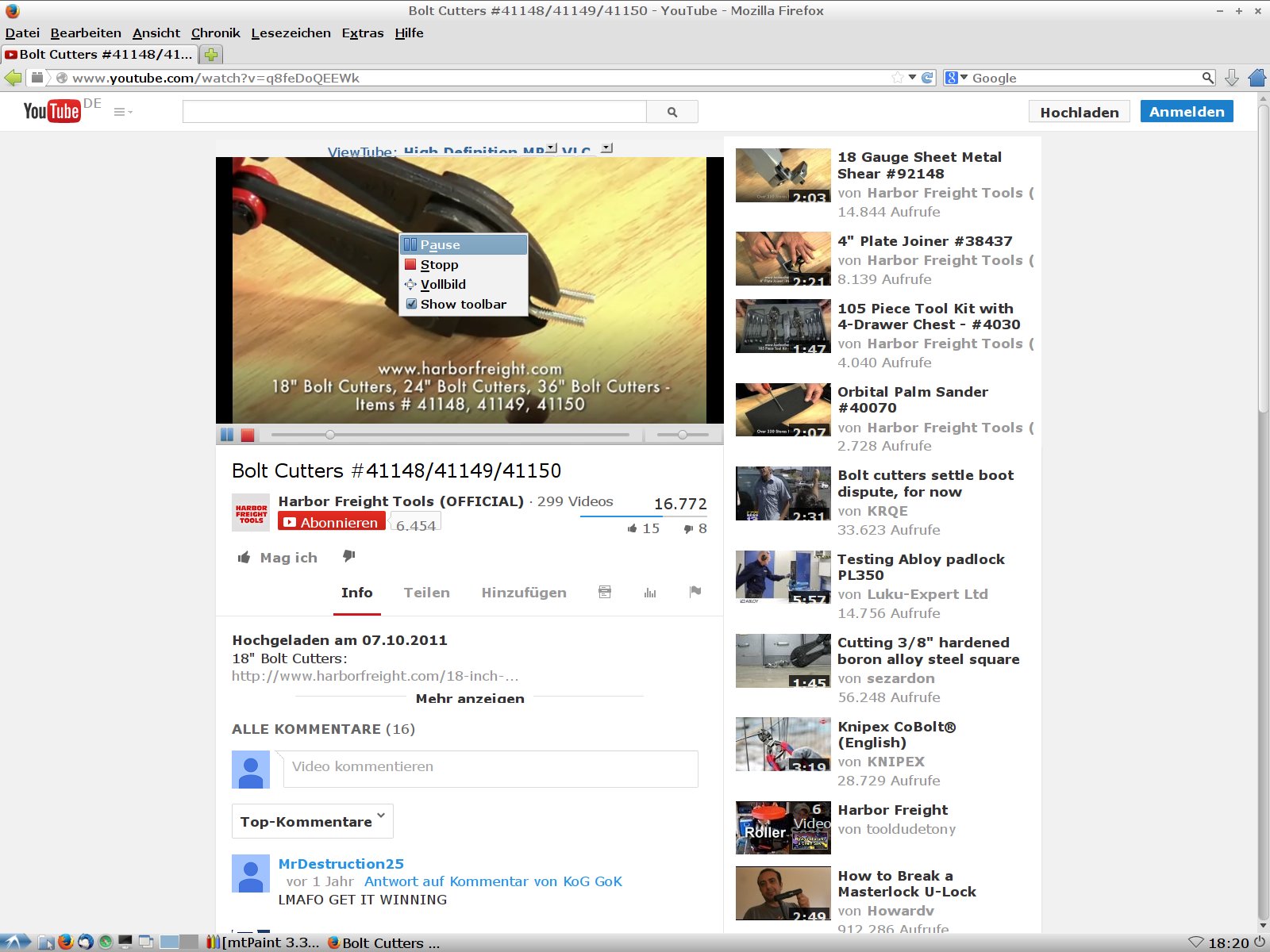Click the YouTube search magnifier button
Image resolution: width=1270 pixels, height=952 pixels.
(672, 112)
